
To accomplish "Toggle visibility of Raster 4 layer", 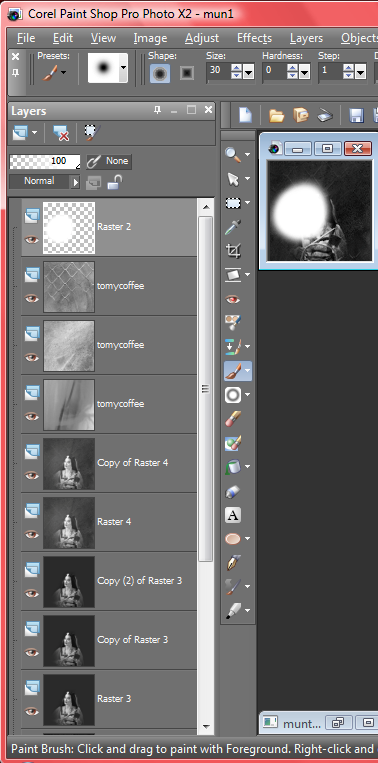I will pyautogui.click(x=32, y=534).
